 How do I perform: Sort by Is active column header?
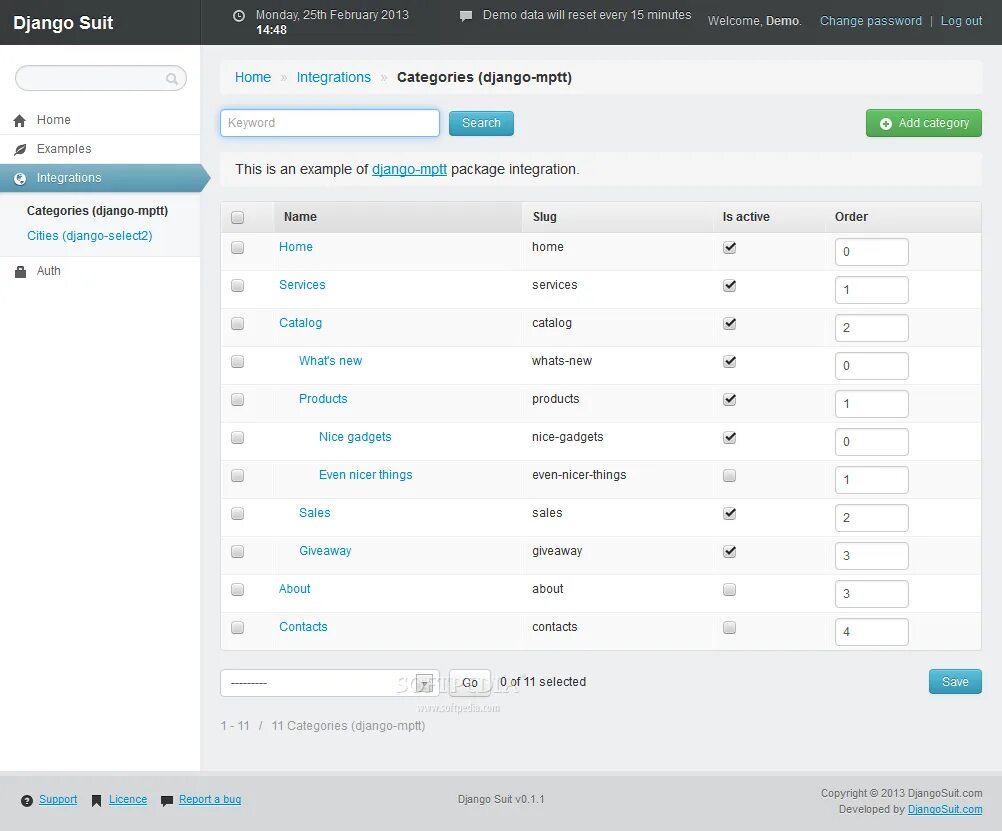(746, 217)
